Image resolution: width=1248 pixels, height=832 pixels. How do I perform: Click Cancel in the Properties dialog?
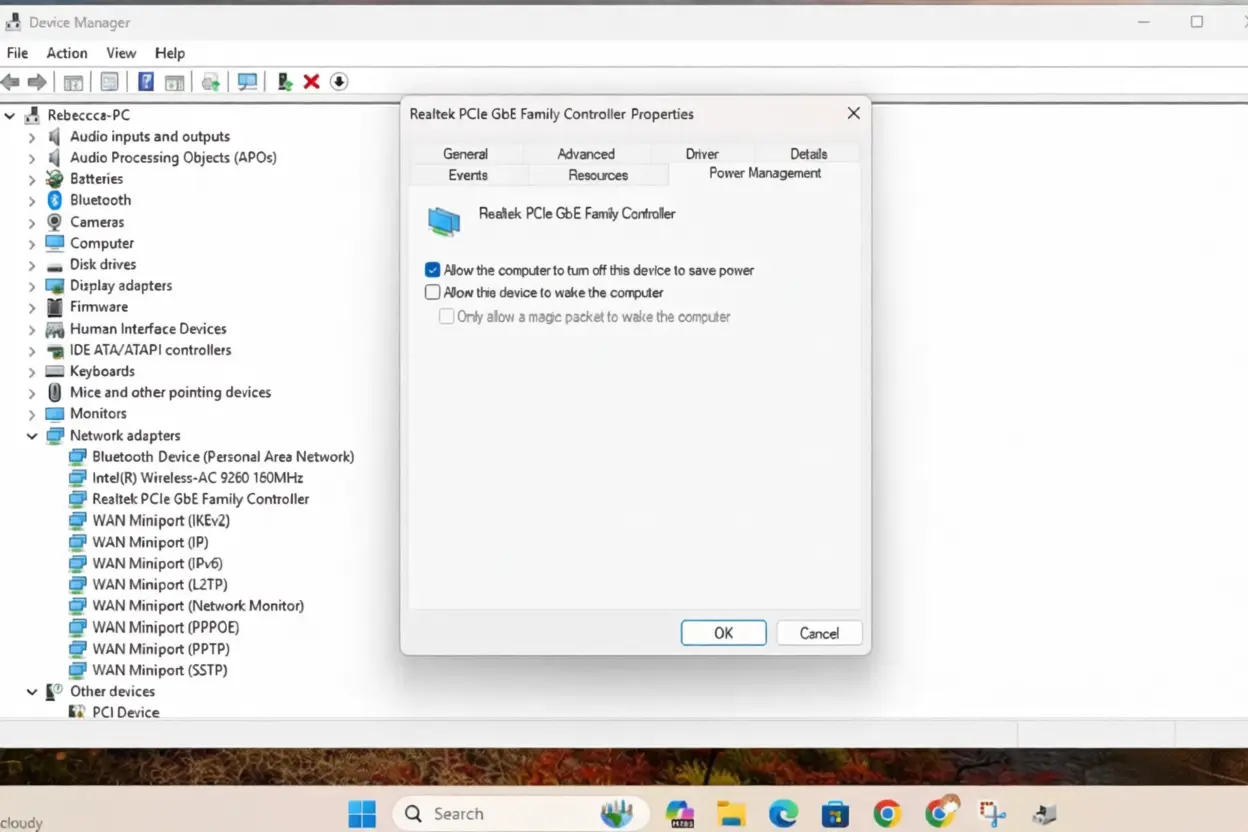[819, 633]
